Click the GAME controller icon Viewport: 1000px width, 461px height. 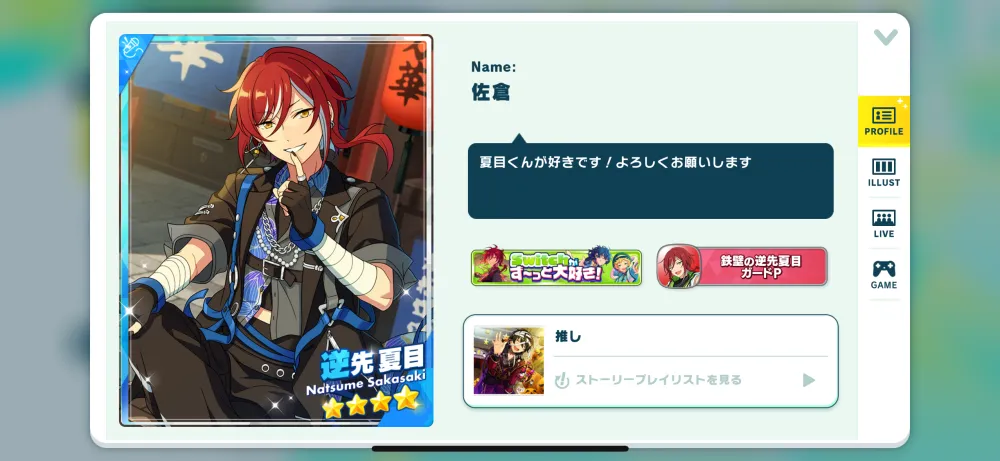coord(883,268)
